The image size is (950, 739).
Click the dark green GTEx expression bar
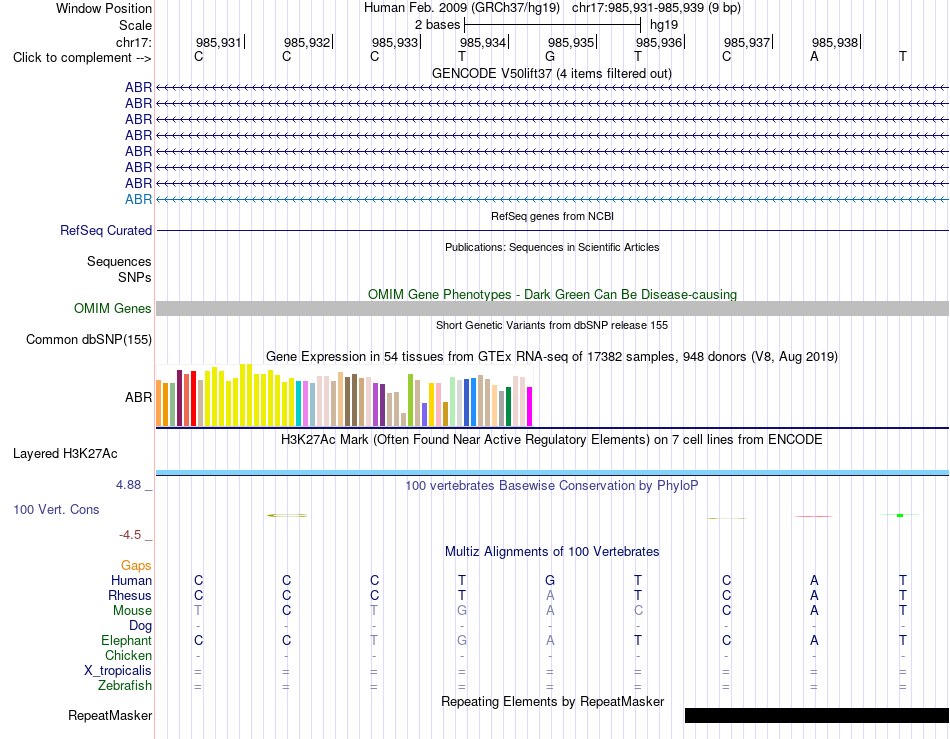tap(509, 406)
